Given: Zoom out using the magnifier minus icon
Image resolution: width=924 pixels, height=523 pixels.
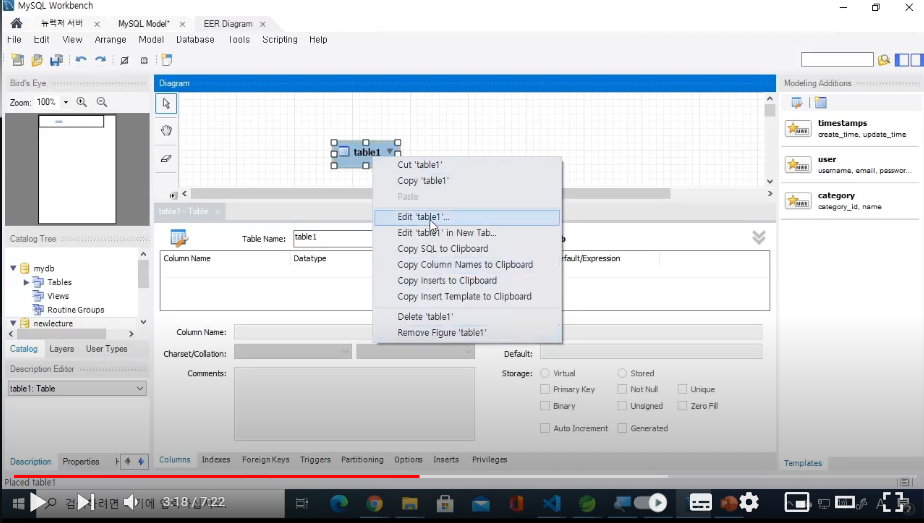Looking at the screenshot, I should coord(102,102).
